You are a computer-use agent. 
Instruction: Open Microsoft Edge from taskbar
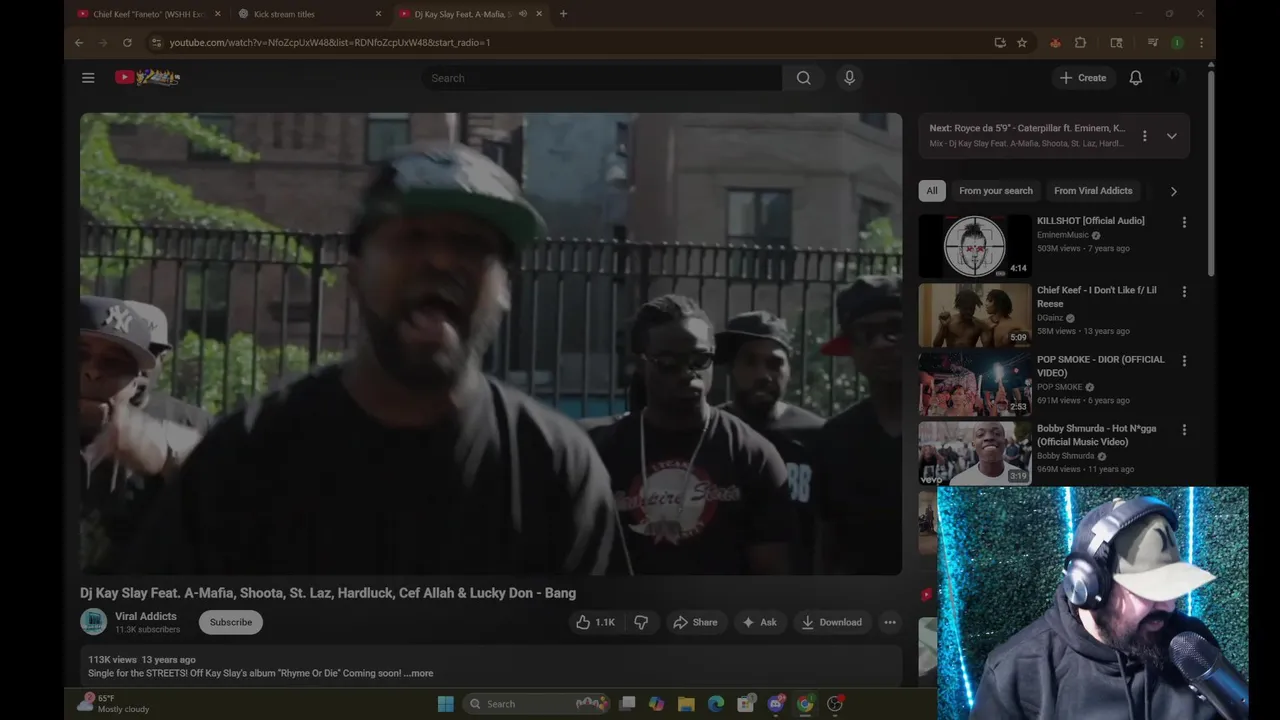click(716, 704)
